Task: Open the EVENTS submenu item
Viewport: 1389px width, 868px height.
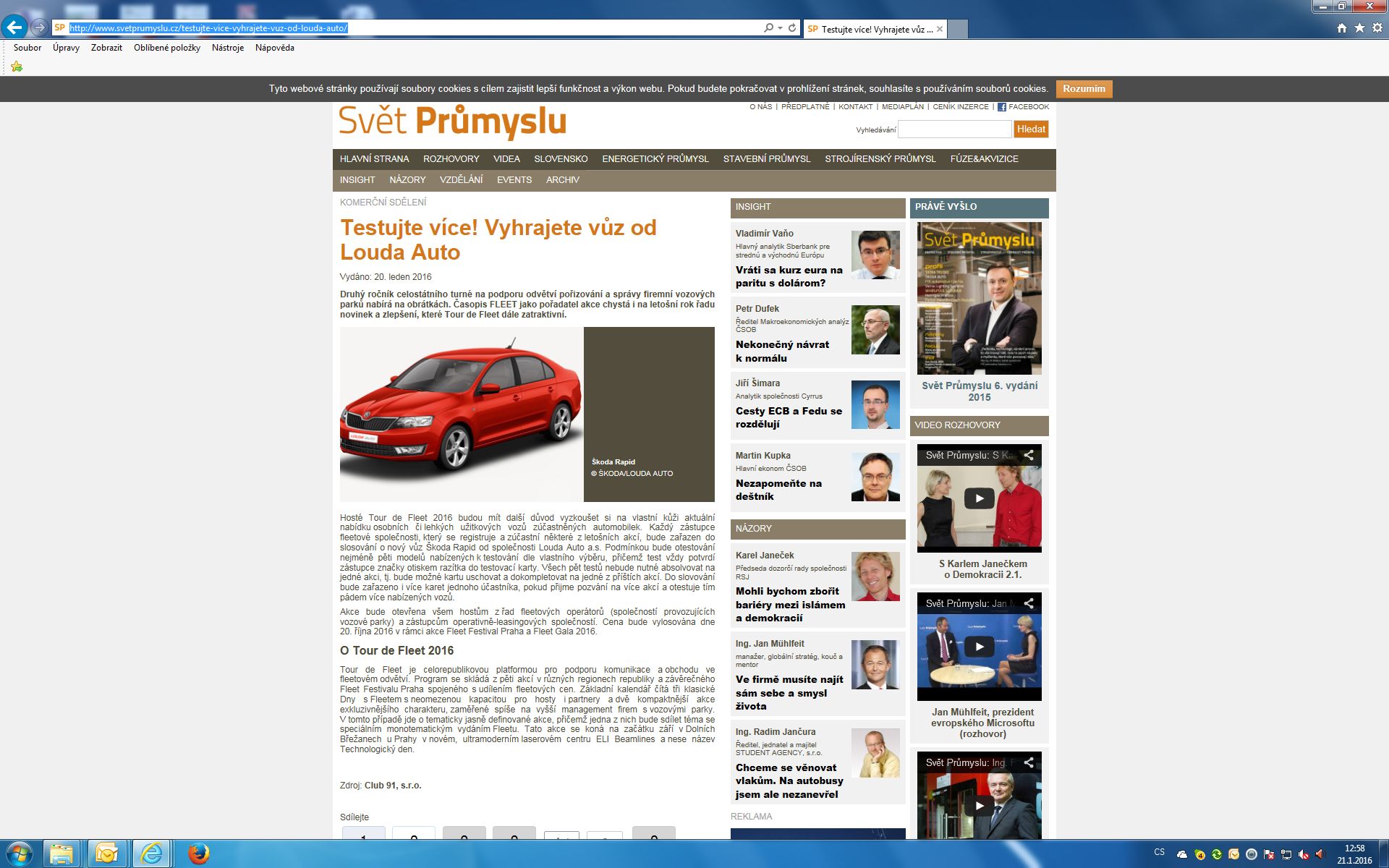Action: pos(514,180)
